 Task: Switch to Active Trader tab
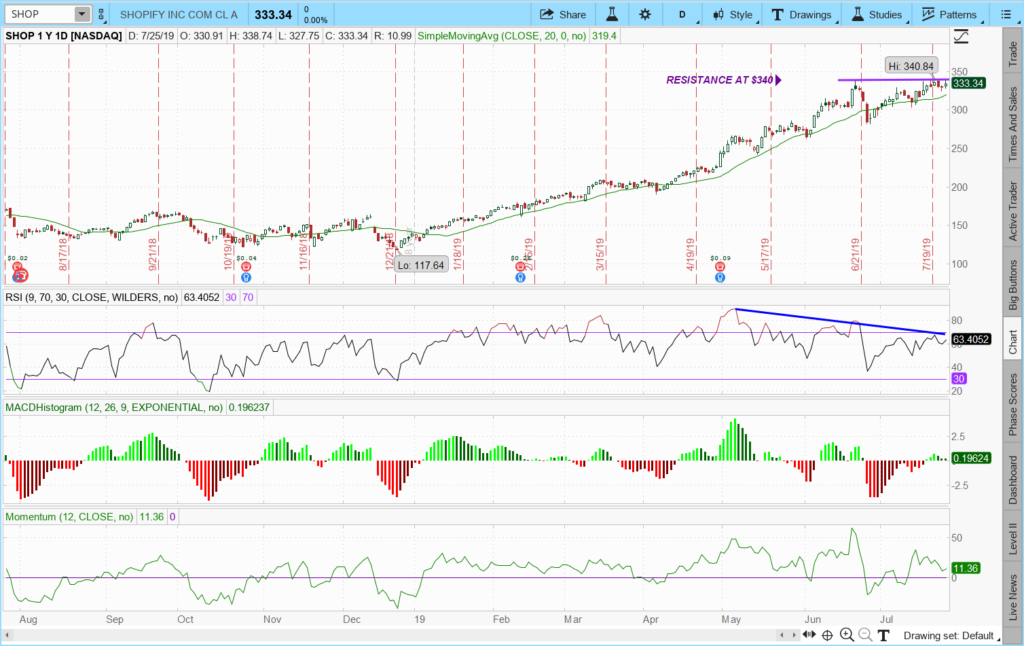[x=1013, y=211]
